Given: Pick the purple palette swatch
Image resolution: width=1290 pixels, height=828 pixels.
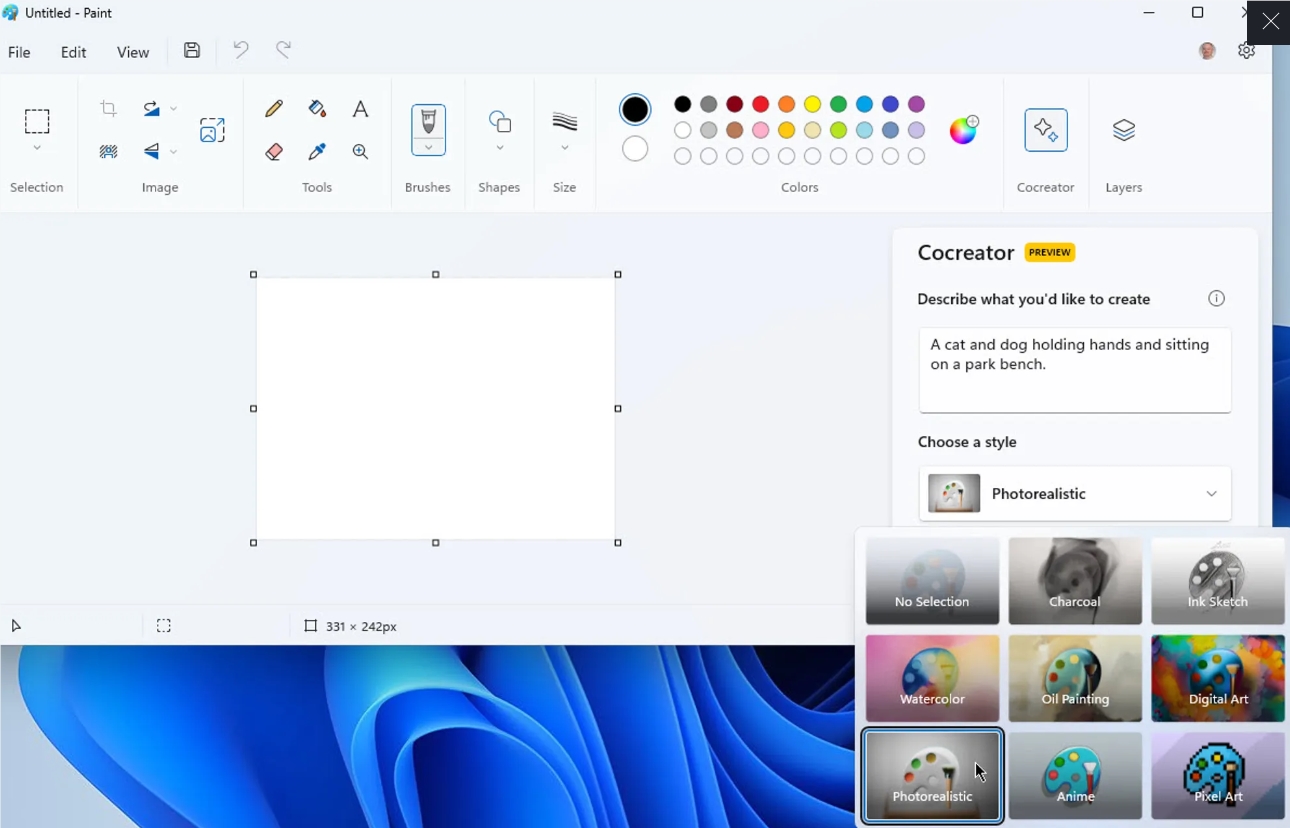Looking at the screenshot, I should pyautogui.click(x=917, y=104).
